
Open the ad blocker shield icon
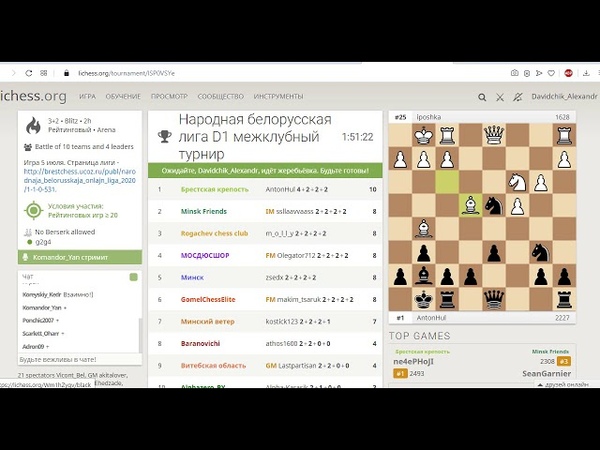(x=527, y=73)
